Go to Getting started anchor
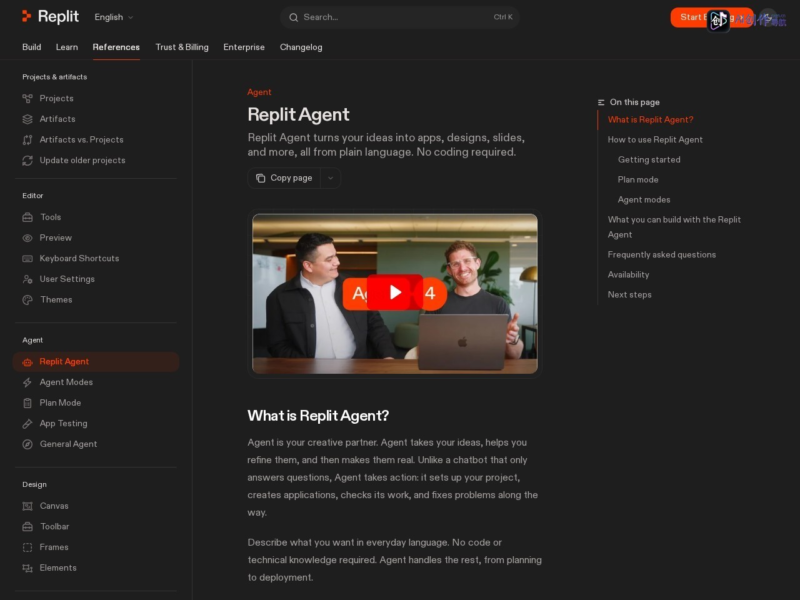This screenshot has width=800, height=600. pyautogui.click(x=648, y=160)
